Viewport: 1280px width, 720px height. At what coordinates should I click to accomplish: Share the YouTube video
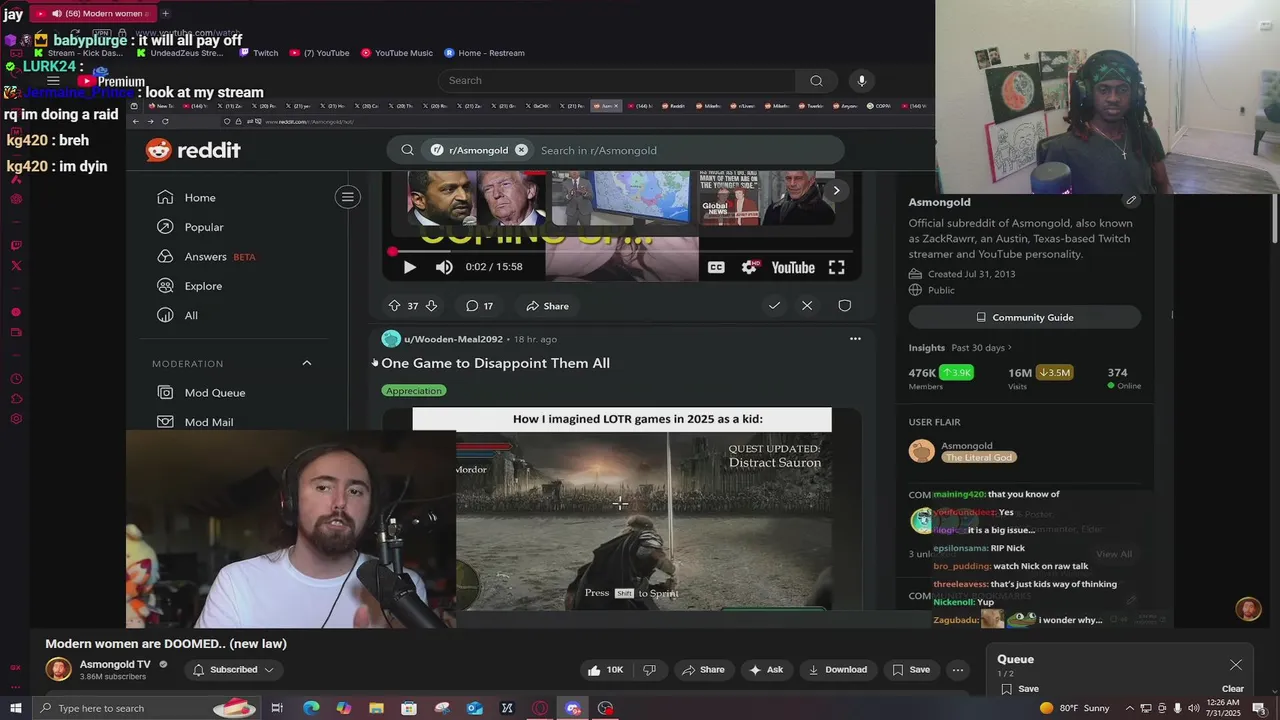tap(701, 670)
